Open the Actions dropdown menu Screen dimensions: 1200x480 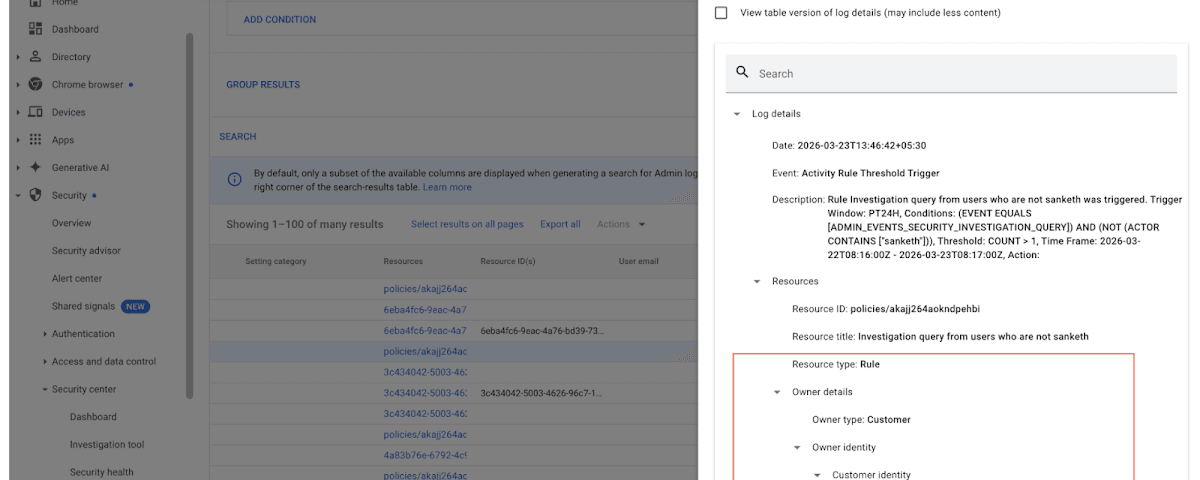[x=621, y=224]
